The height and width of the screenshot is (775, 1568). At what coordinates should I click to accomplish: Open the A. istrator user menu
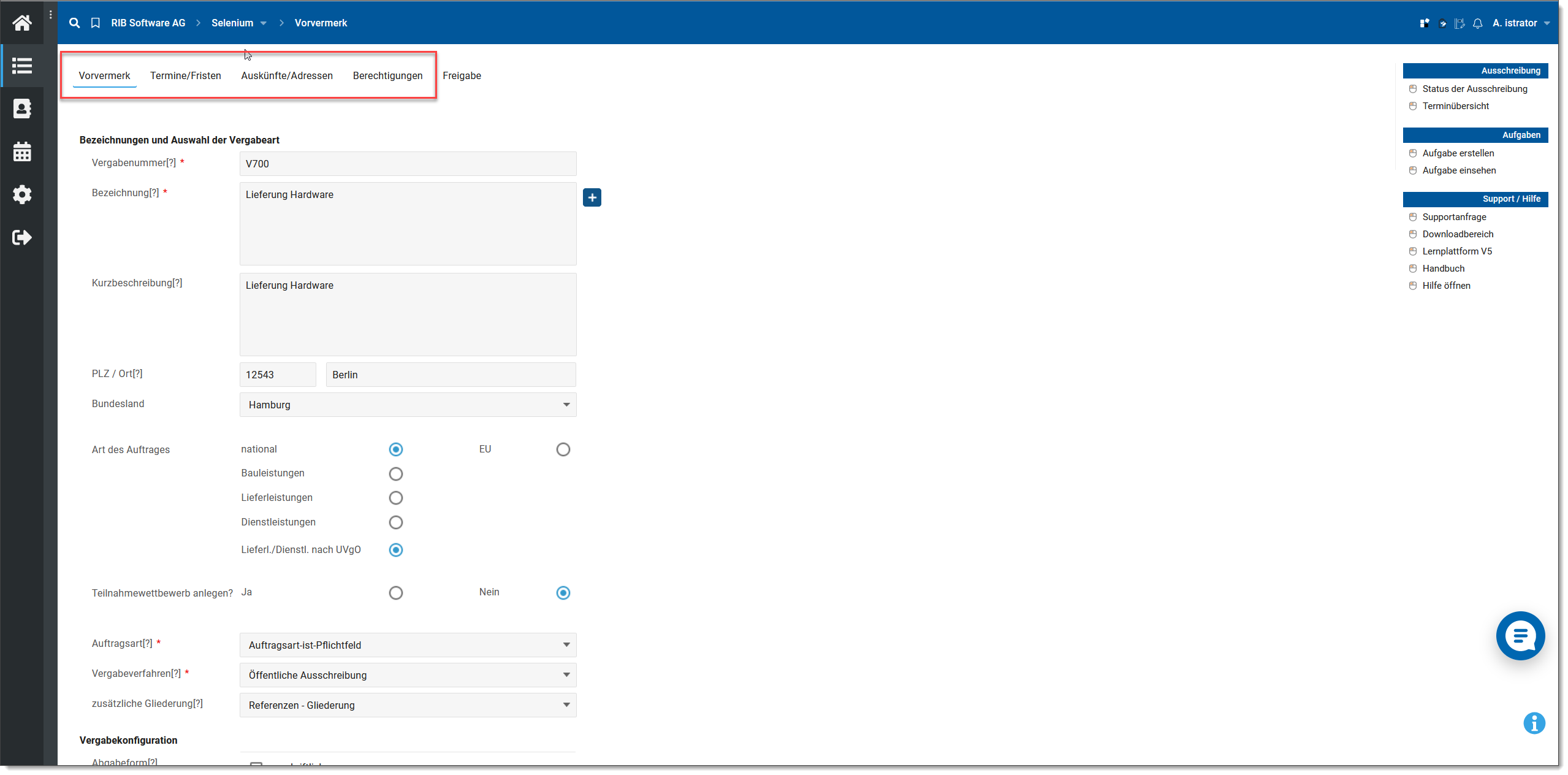[1521, 23]
